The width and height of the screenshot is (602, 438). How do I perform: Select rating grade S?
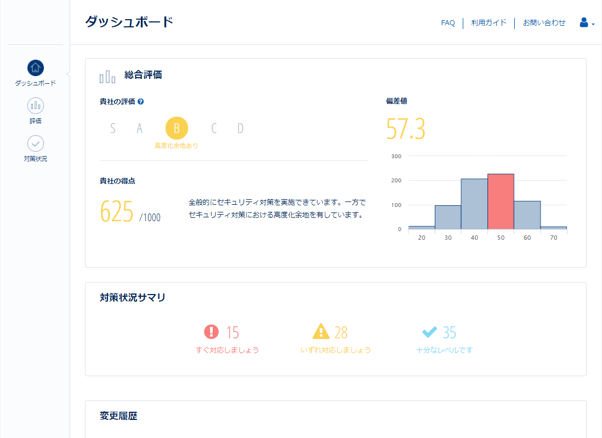tap(113, 128)
